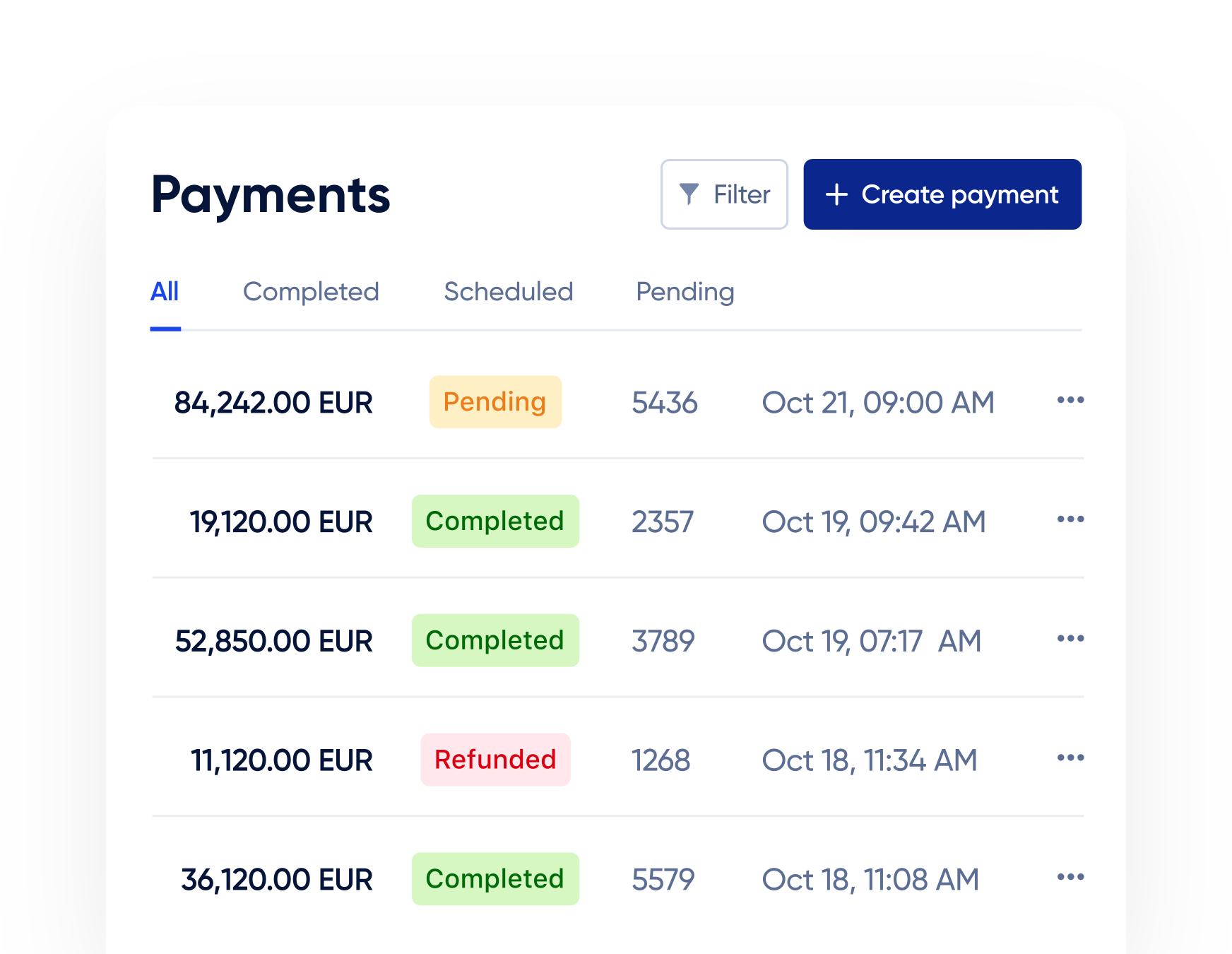Viewport: 1232px width, 954px height.
Task: Switch to the Completed tab
Action: 312,291
